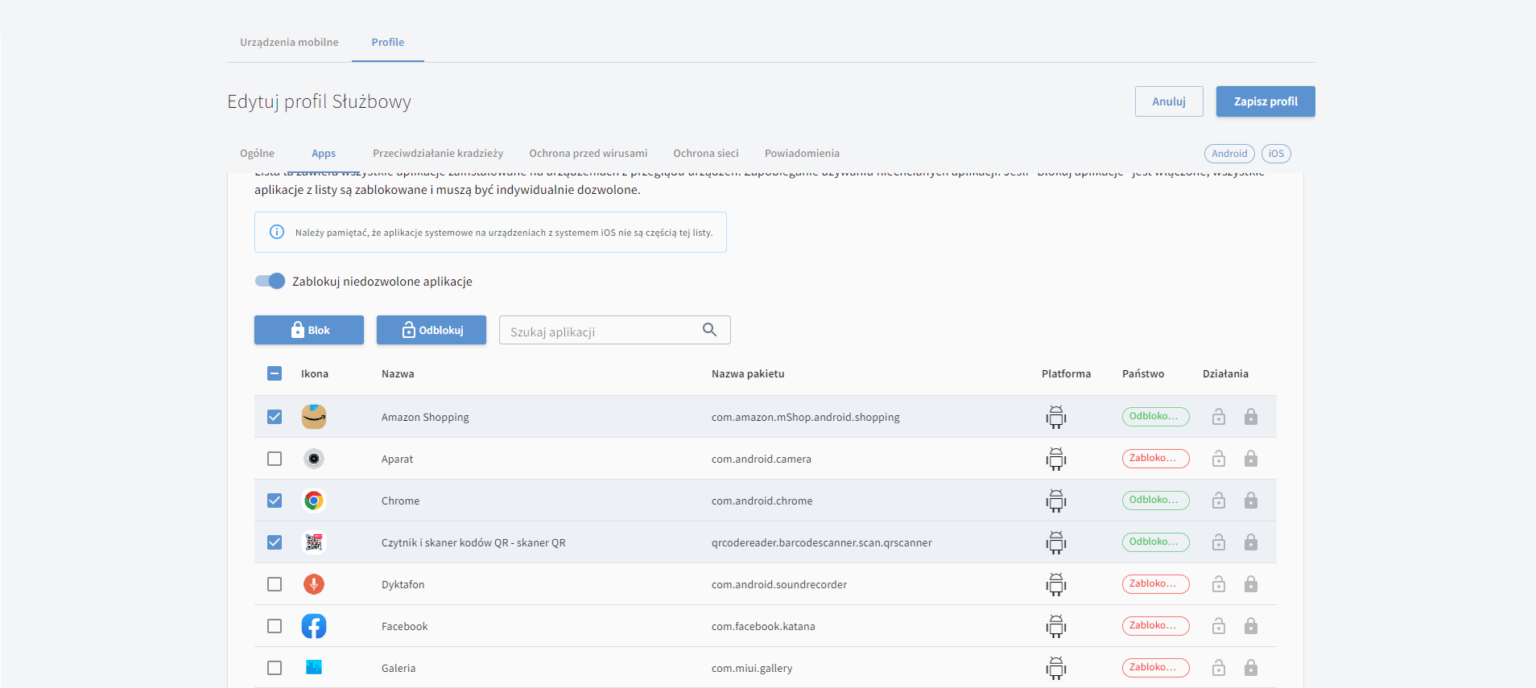Viewport: 1536px width, 688px height.
Task: Click the lock icon in Amazon Shopping row
Action: click(1250, 417)
